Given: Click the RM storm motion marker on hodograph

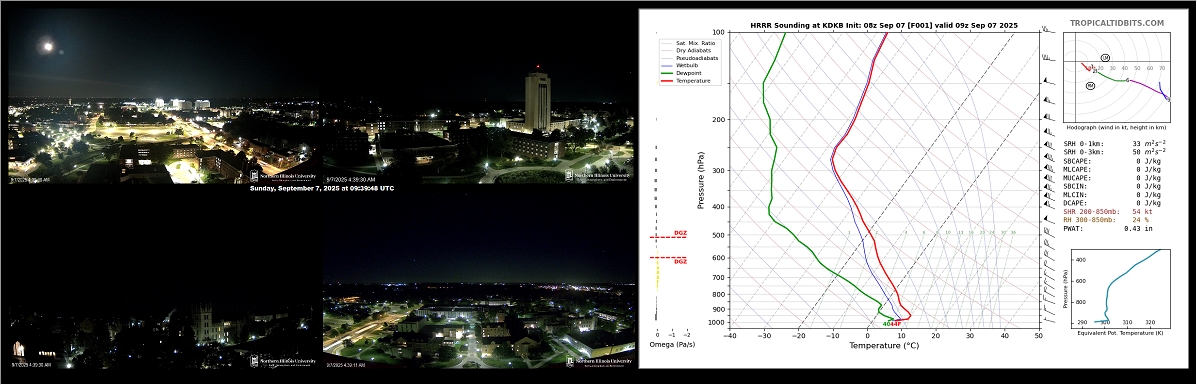Looking at the screenshot, I should tap(1090, 86).
